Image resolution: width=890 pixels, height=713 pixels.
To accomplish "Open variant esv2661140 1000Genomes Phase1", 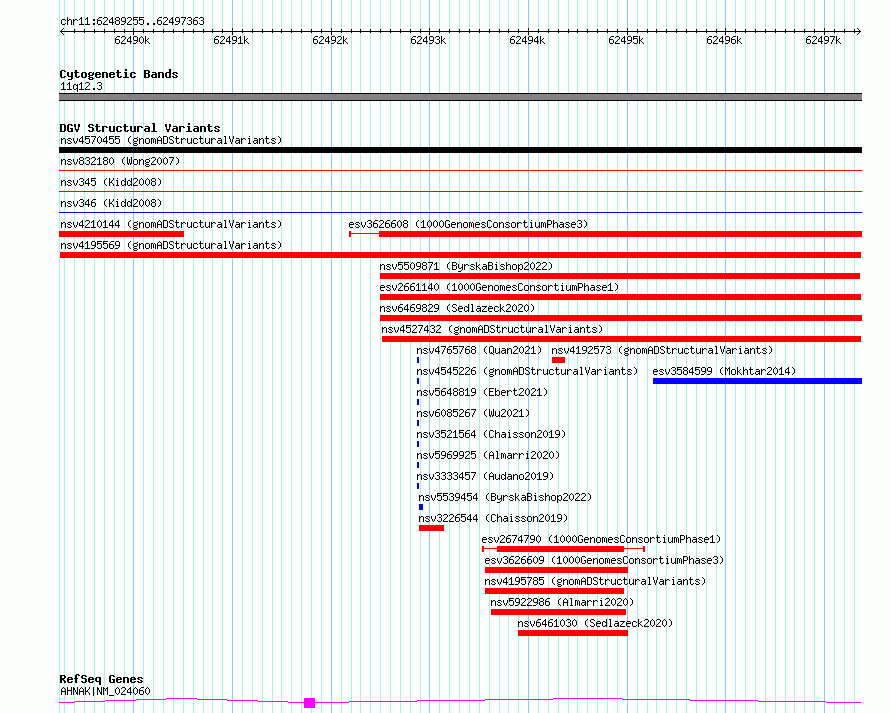I will (x=499, y=287).
